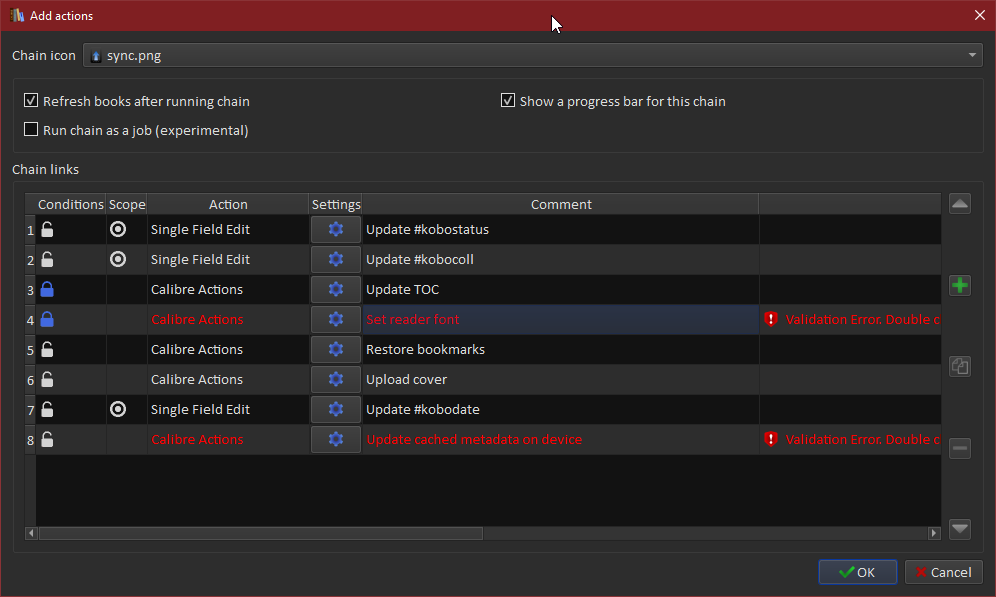Toggle Refresh books after running chain

(32, 101)
